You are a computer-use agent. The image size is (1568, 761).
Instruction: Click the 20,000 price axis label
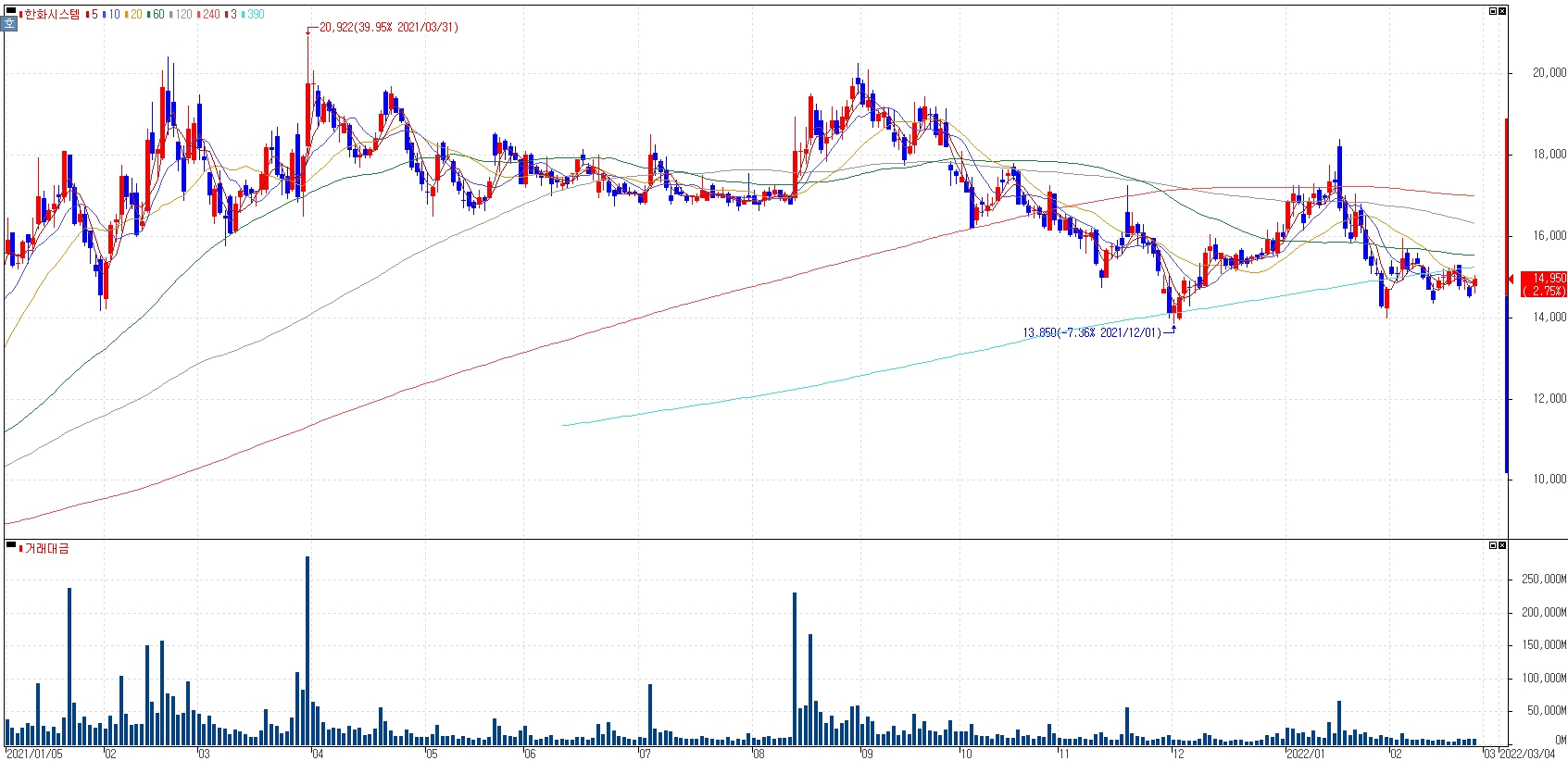pos(1549,72)
